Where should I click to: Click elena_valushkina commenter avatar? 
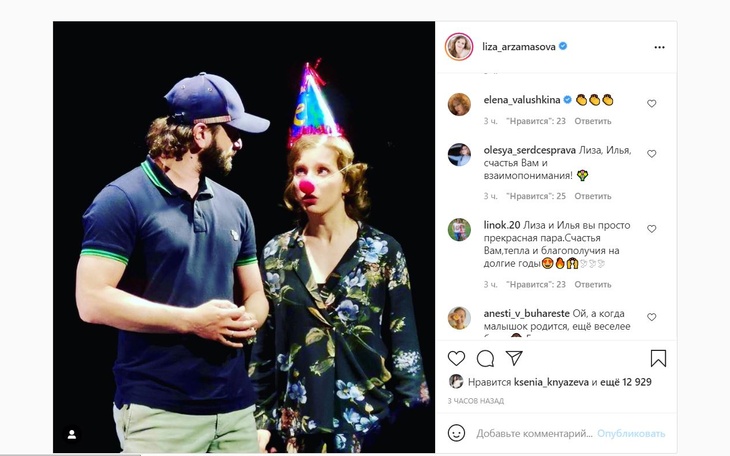point(459,104)
